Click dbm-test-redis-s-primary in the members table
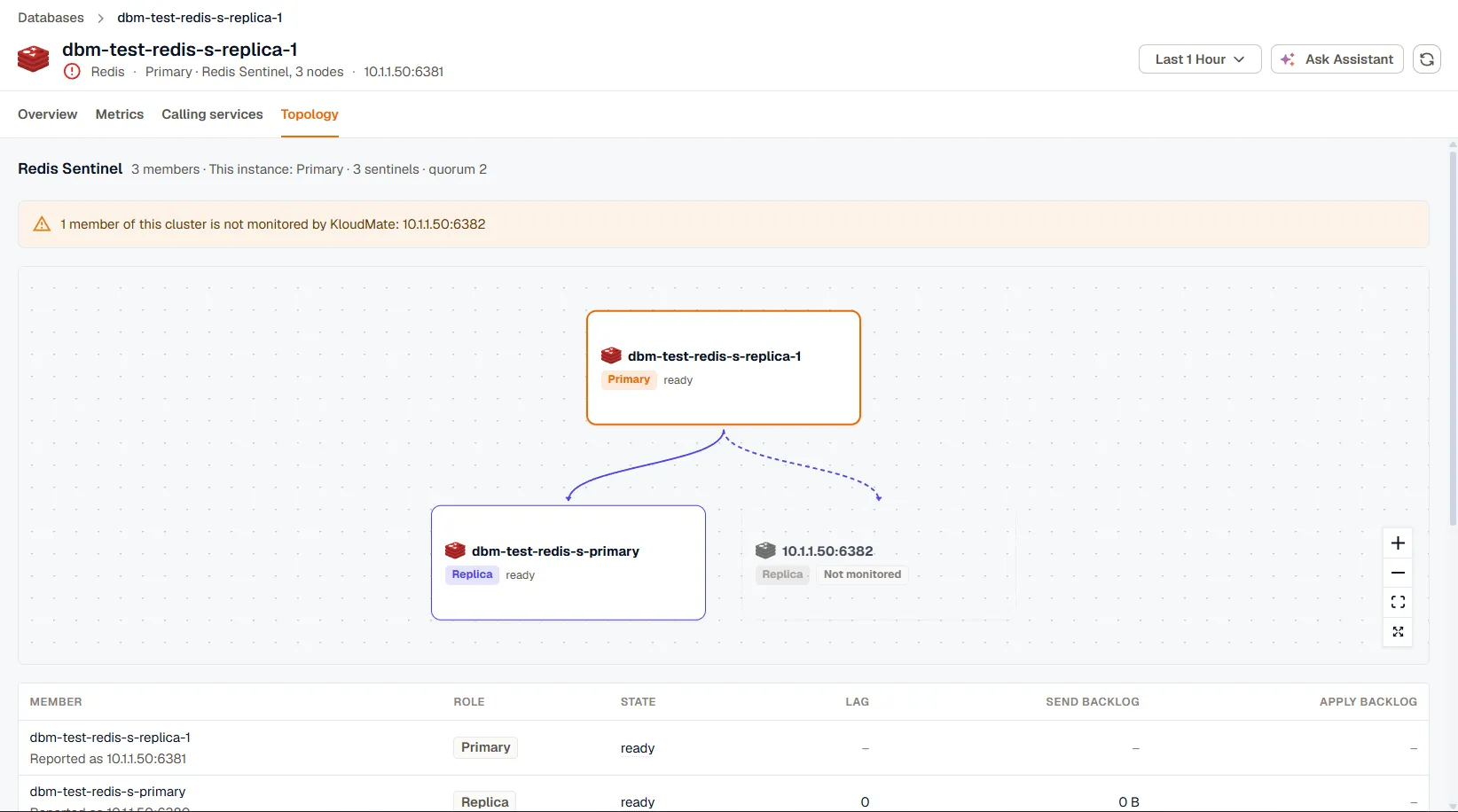Viewport: 1458px width, 812px height. coord(107,792)
